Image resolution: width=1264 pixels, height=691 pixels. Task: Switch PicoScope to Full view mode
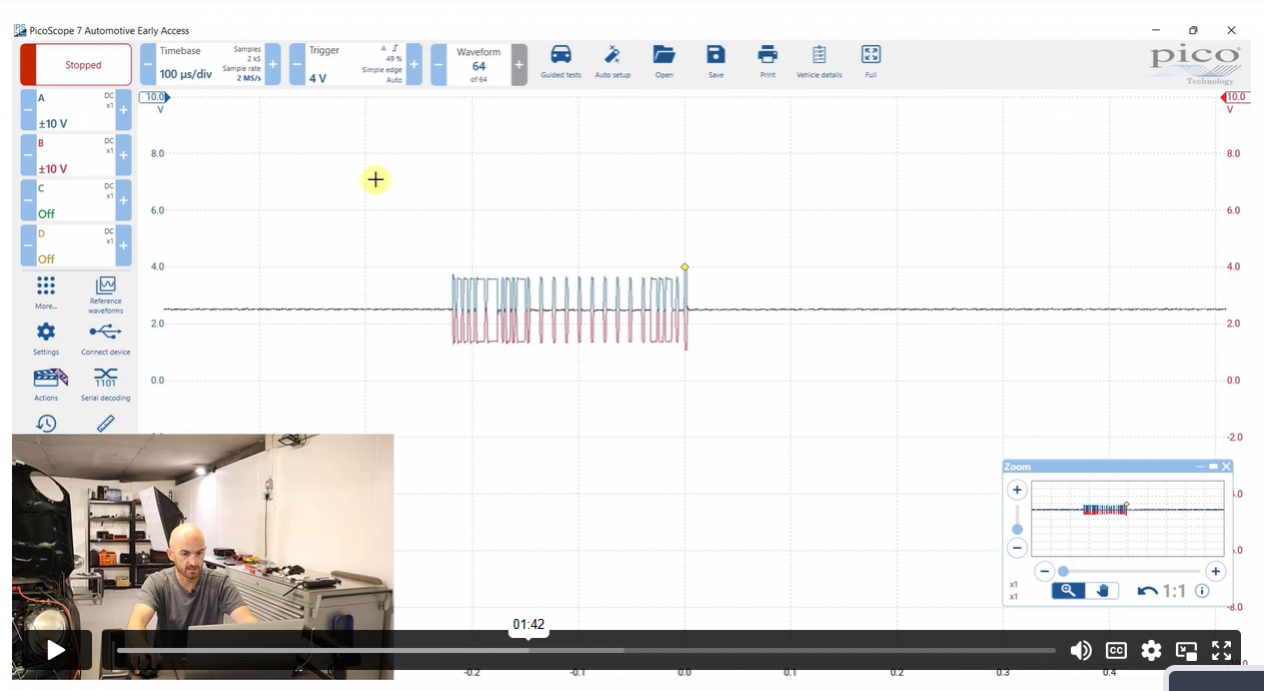tap(871, 62)
